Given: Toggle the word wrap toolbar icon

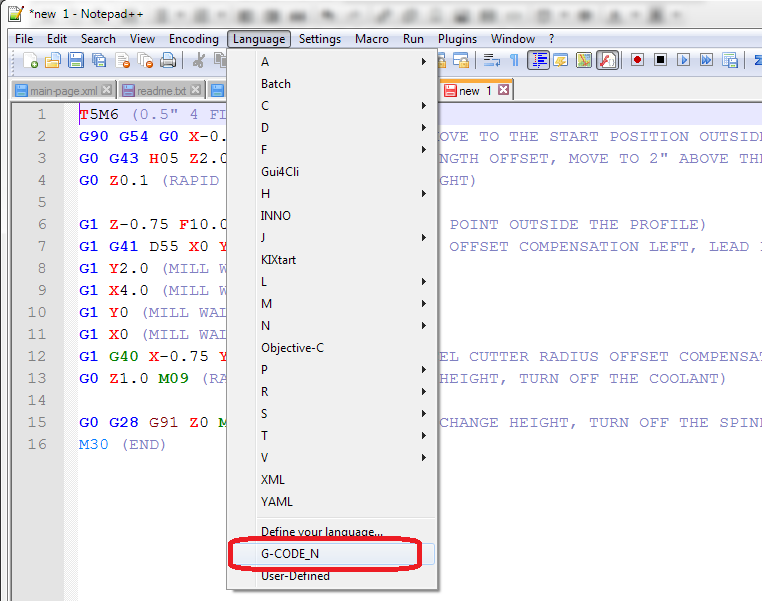Looking at the screenshot, I should click(x=492, y=60).
